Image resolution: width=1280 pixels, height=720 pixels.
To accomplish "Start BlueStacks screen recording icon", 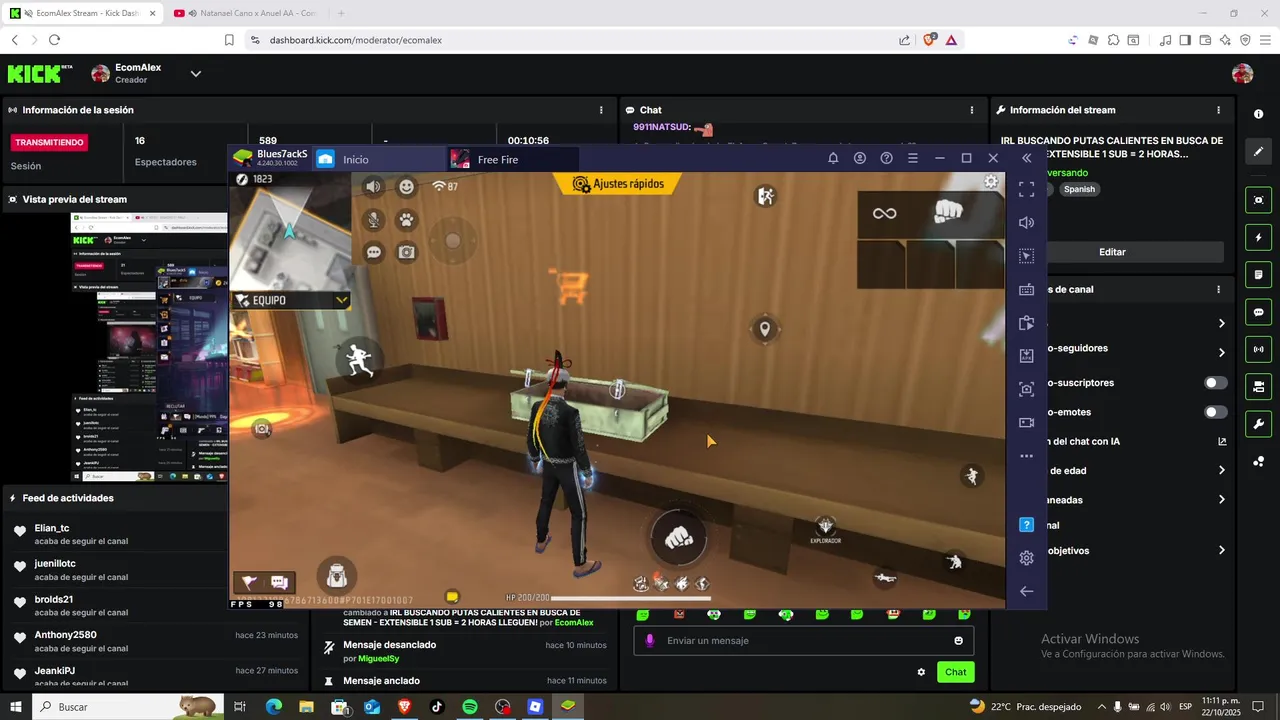I will [x=1026, y=422].
